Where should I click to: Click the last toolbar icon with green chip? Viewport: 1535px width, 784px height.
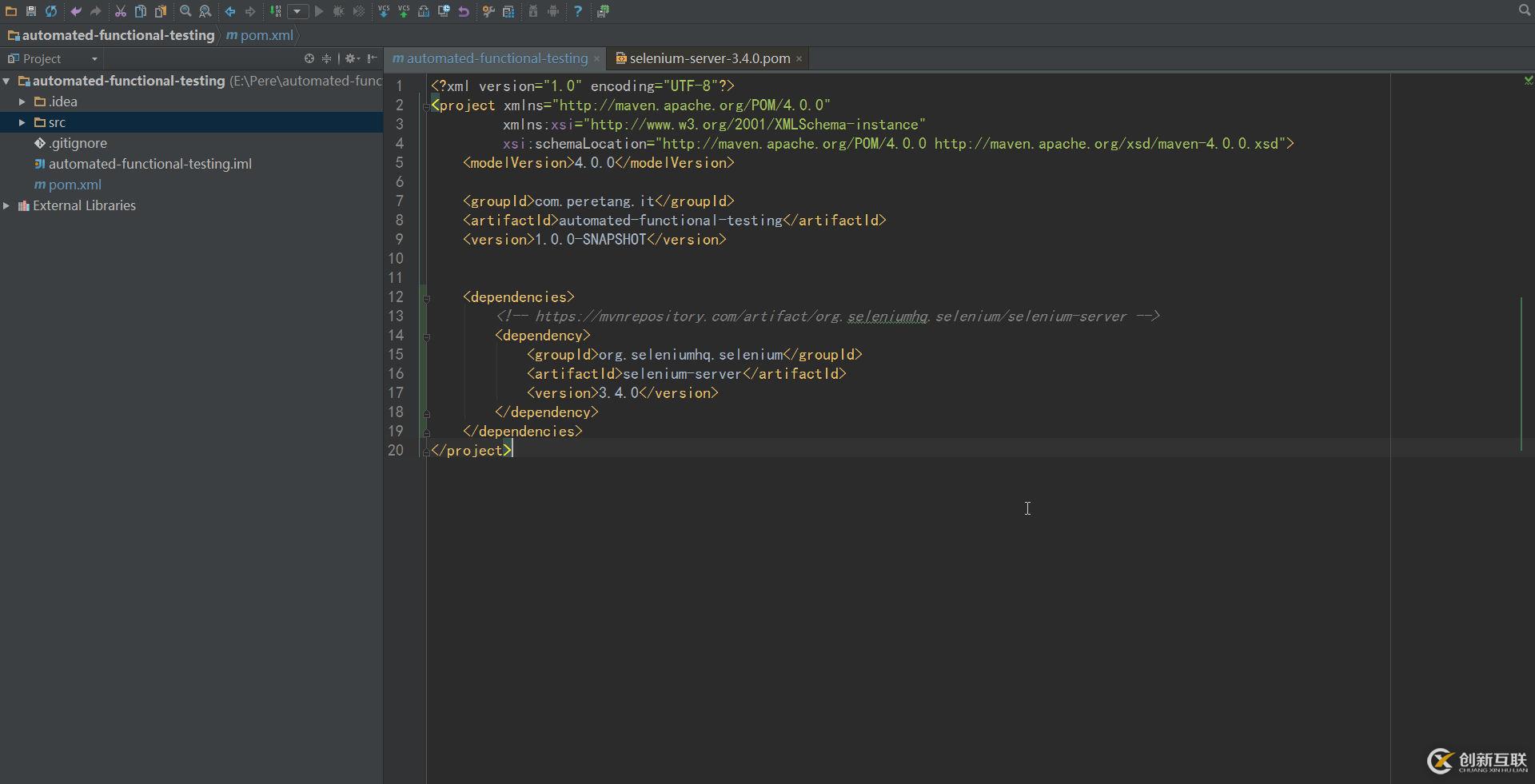[x=603, y=11]
